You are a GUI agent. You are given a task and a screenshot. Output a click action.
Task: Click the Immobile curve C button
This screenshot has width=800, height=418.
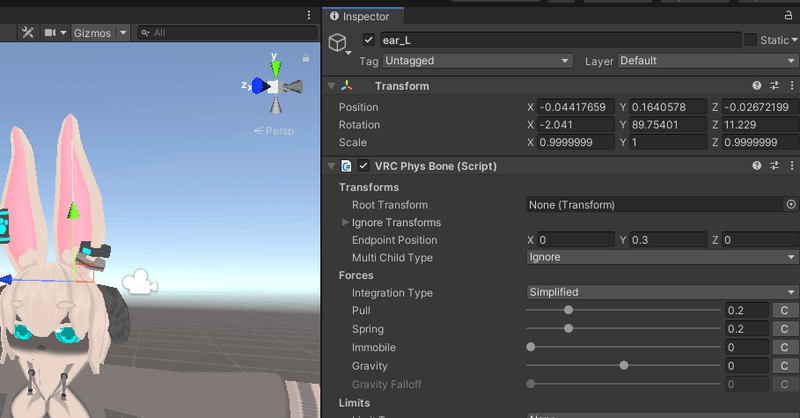pyautogui.click(x=785, y=348)
